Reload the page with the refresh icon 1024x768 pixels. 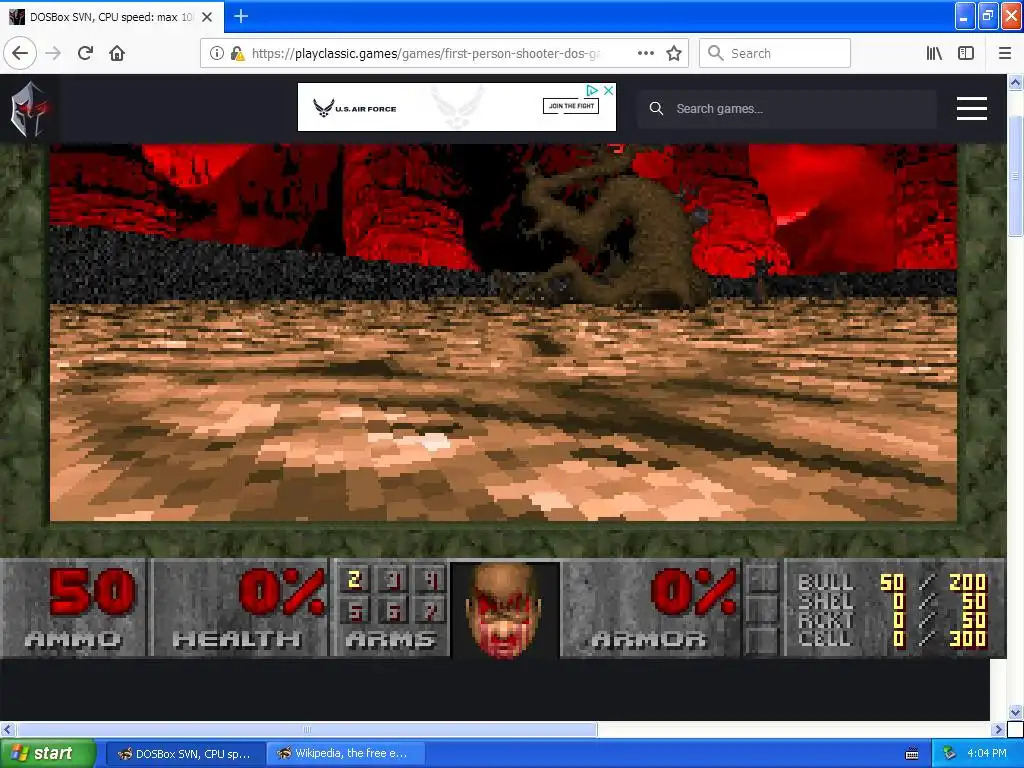(85, 53)
